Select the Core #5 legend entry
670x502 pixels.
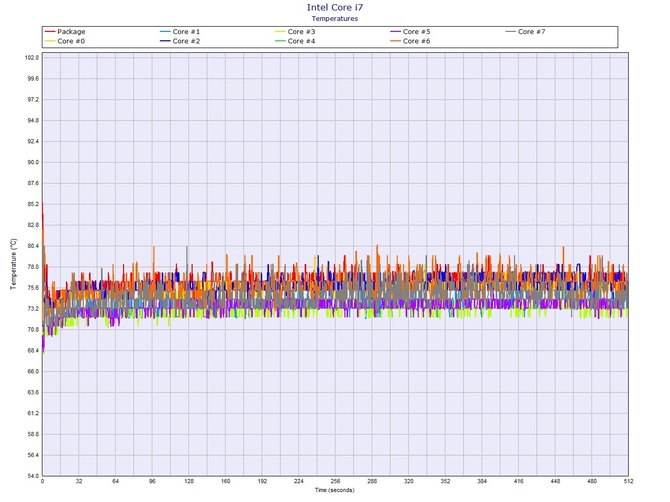(410, 32)
